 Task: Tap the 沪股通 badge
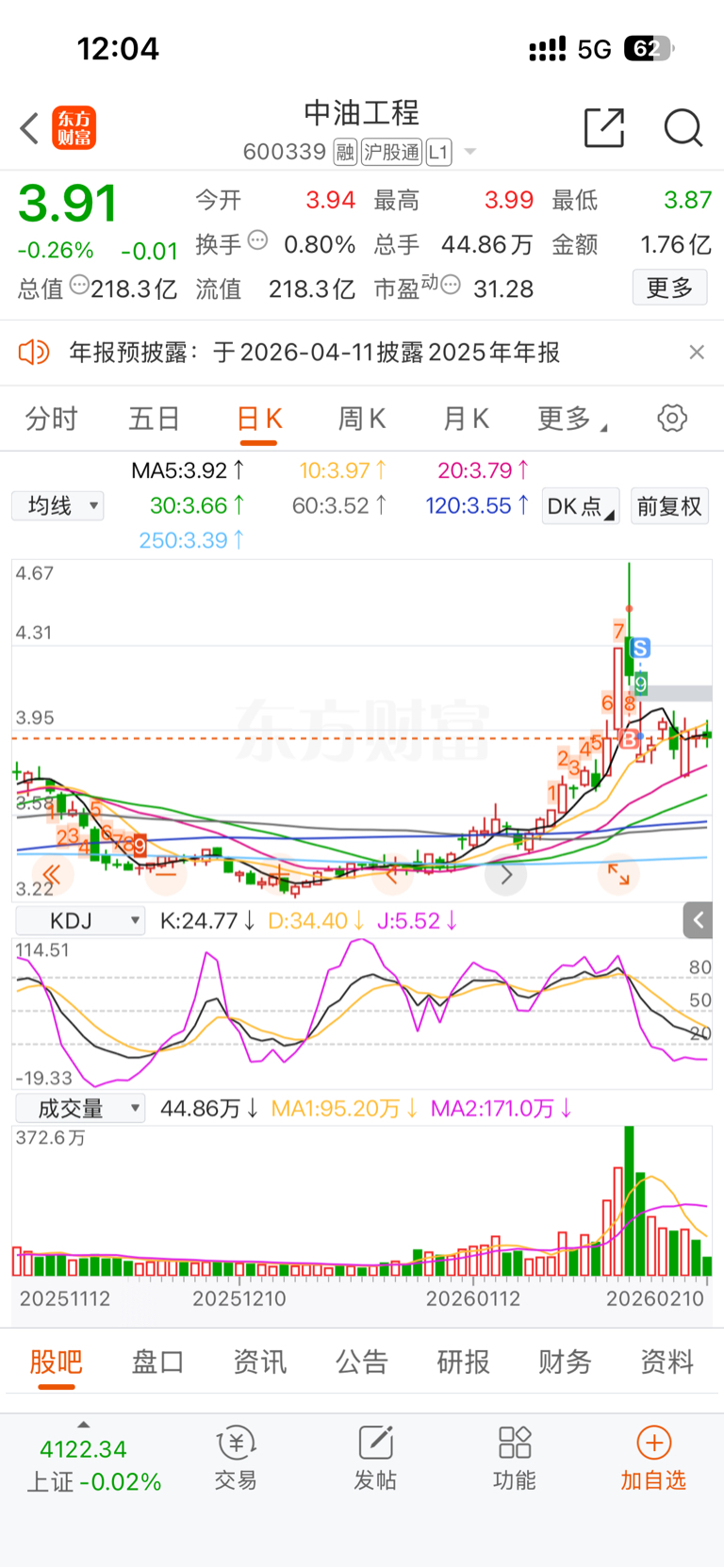[x=392, y=152]
